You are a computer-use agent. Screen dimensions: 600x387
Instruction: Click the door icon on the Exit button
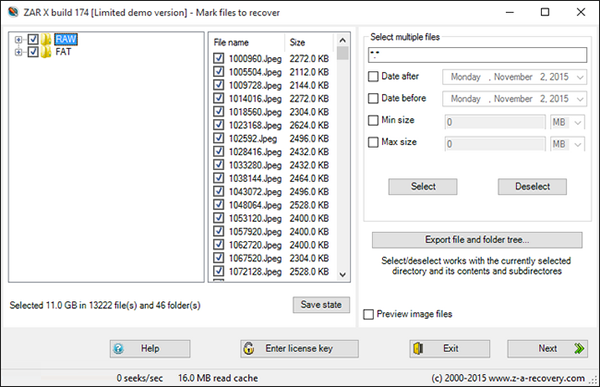coord(418,348)
